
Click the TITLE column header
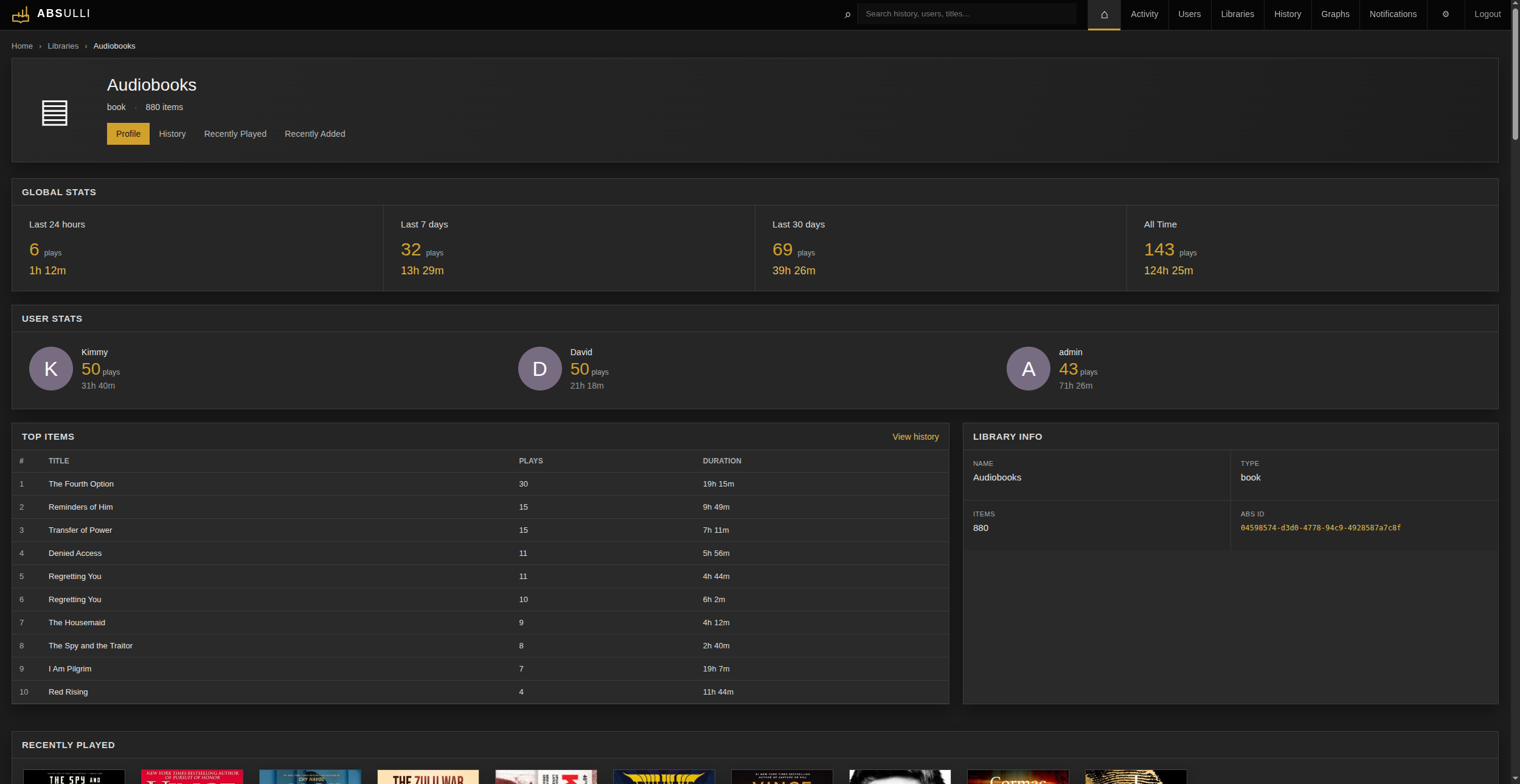click(59, 461)
